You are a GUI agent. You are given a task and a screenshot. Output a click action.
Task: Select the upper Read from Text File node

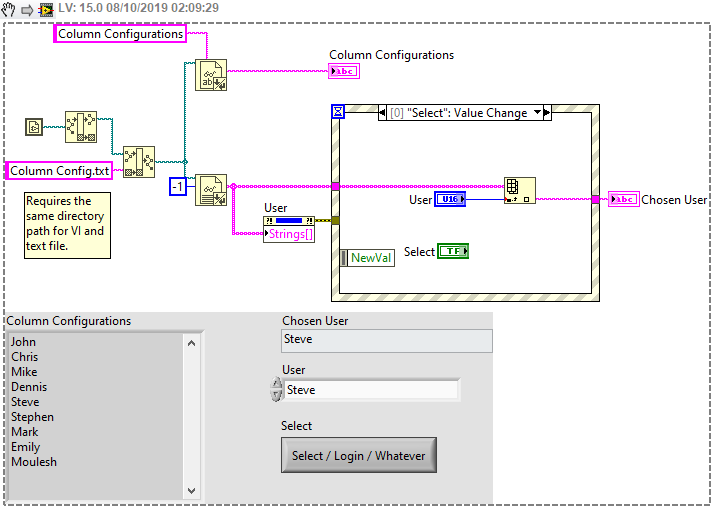coord(211,75)
